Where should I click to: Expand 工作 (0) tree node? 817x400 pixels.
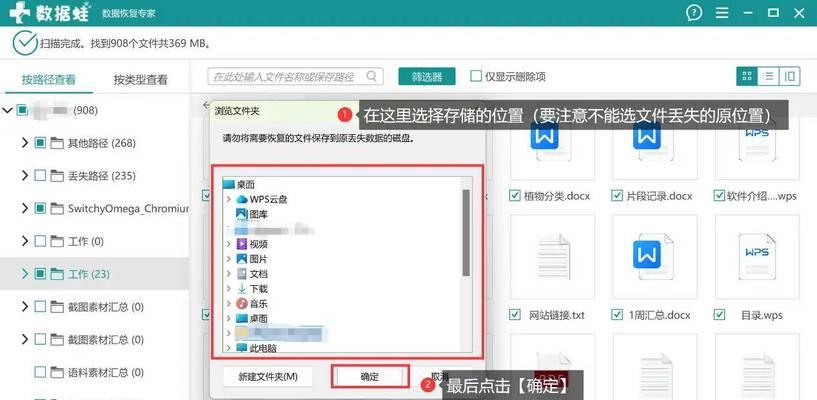(24, 241)
